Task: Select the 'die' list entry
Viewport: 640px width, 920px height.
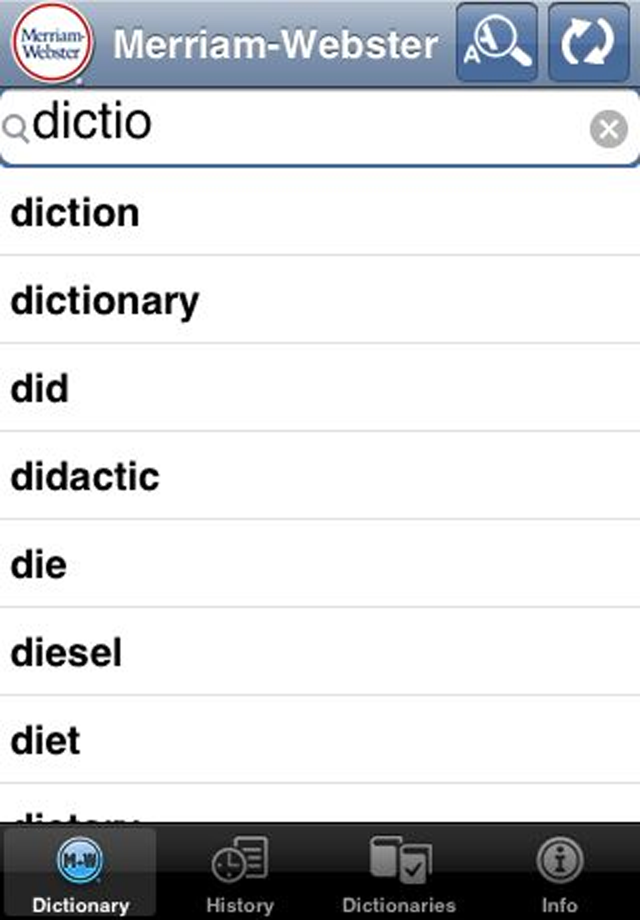Action: tap(38, 565)
